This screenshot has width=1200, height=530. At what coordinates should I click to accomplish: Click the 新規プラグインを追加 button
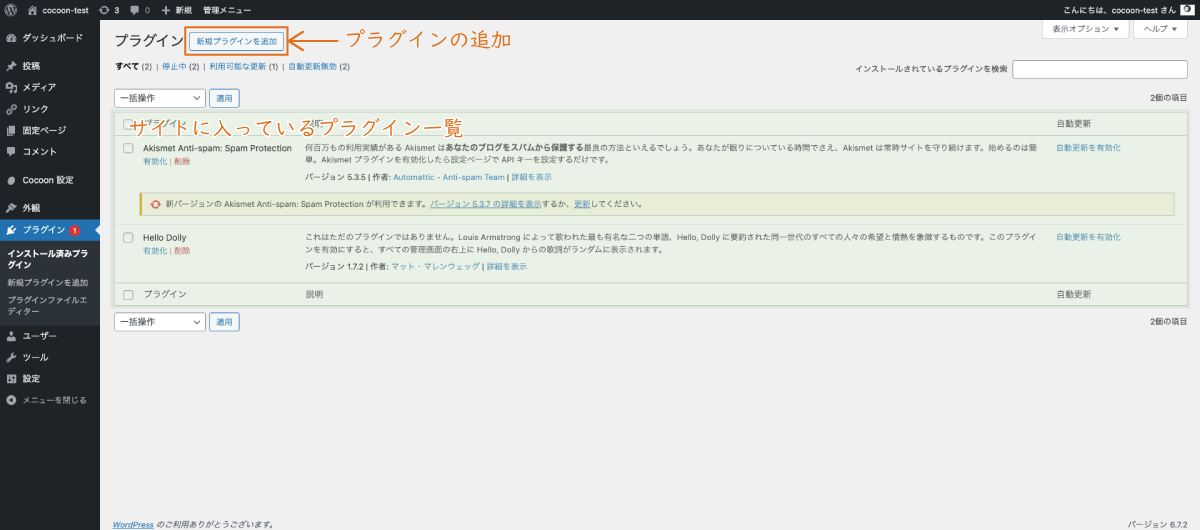(238, 41)
